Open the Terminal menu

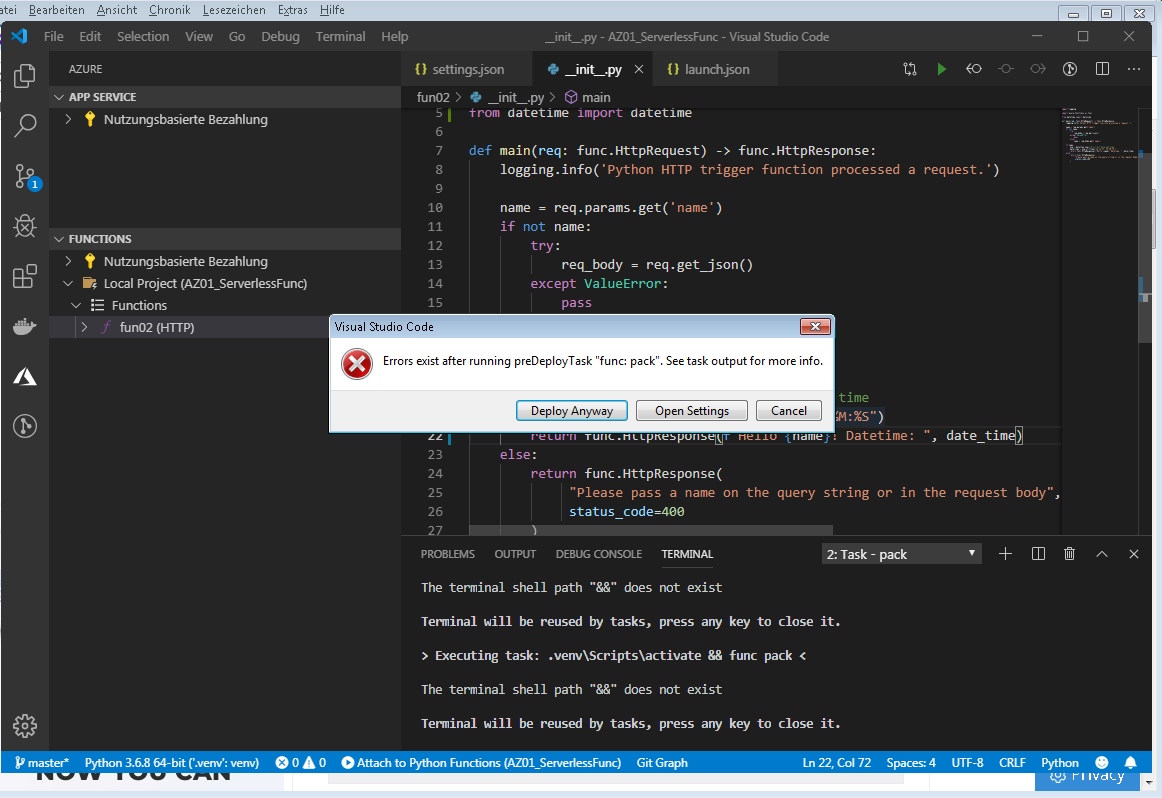pos(340,36)
